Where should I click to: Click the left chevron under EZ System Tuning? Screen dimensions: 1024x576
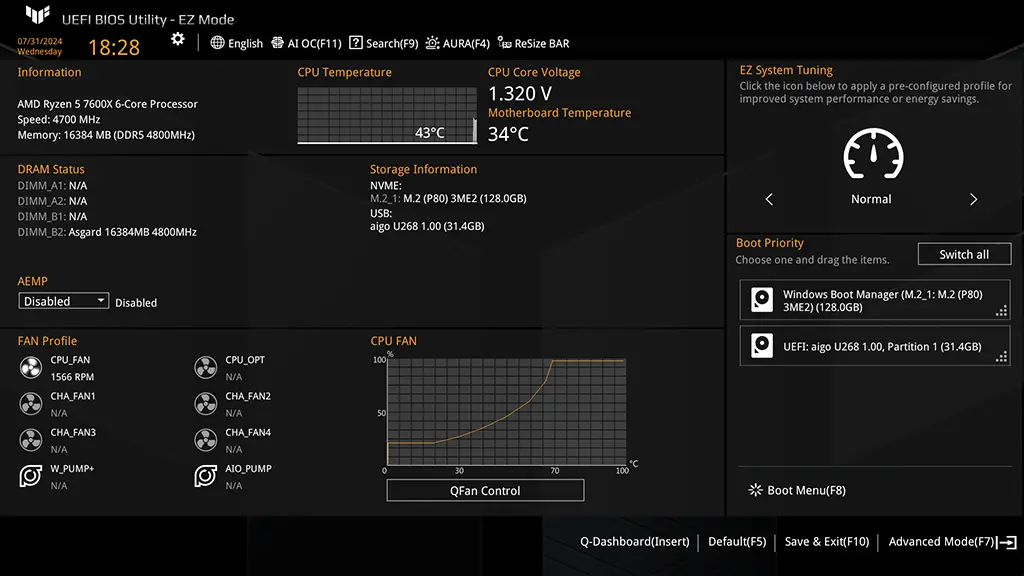click(769, 199)
